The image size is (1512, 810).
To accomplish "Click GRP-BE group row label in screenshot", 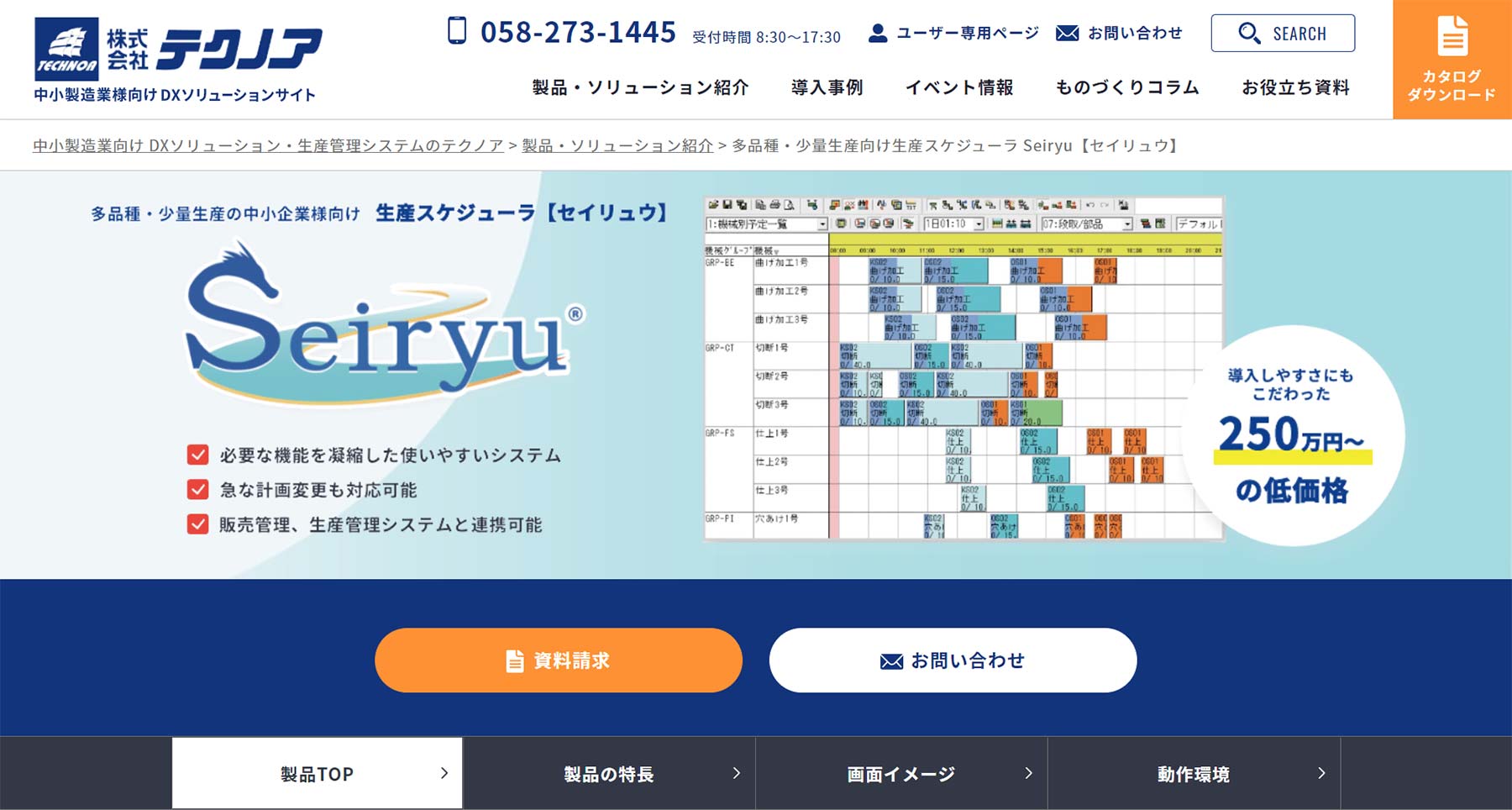I will point(720,263).
